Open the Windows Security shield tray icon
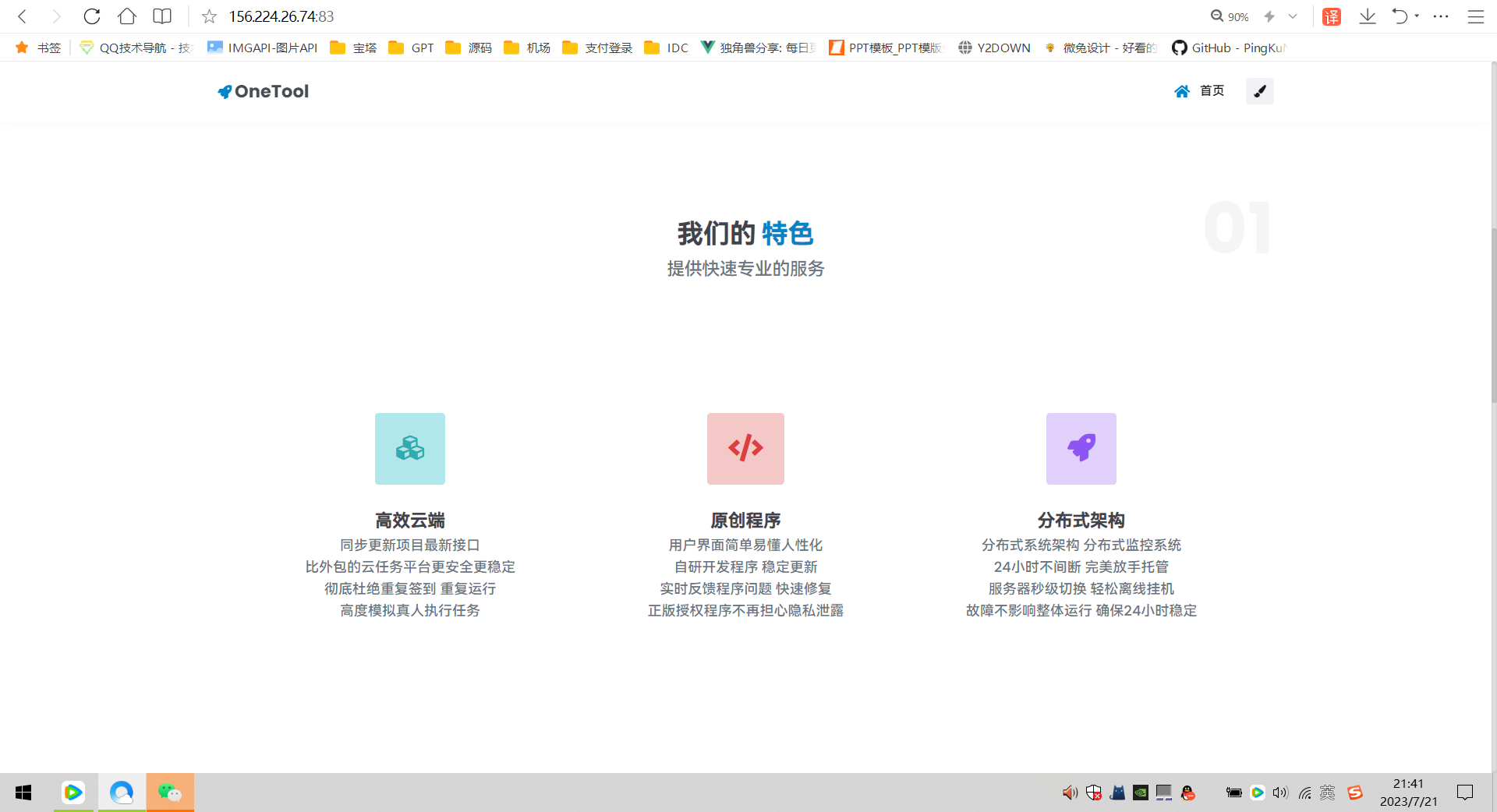The height and width of the screenshot is (812, 1497). [1094, 793]
